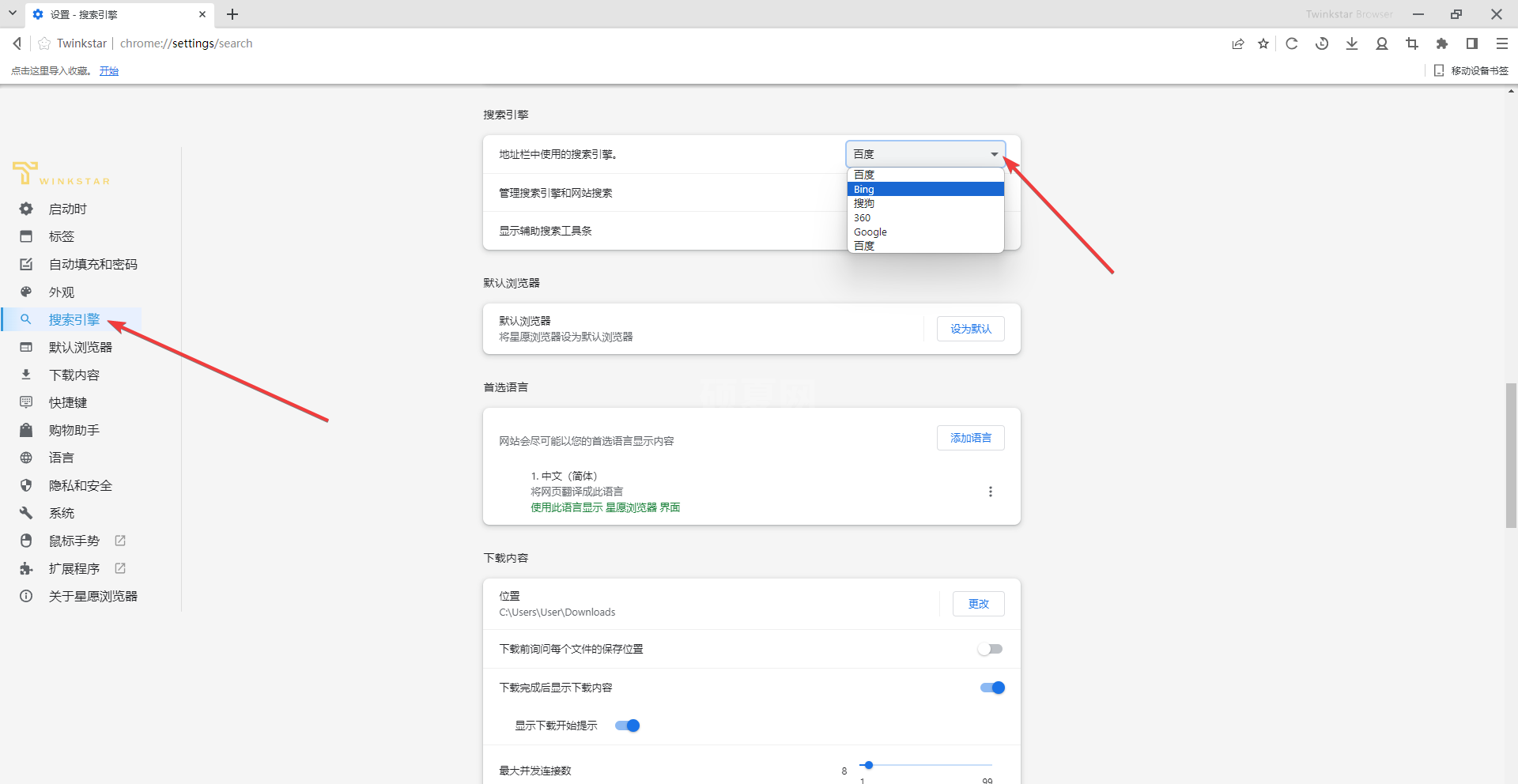Open the user account icon
Screen dimensions: 1518x784
tap(1382, 43)
